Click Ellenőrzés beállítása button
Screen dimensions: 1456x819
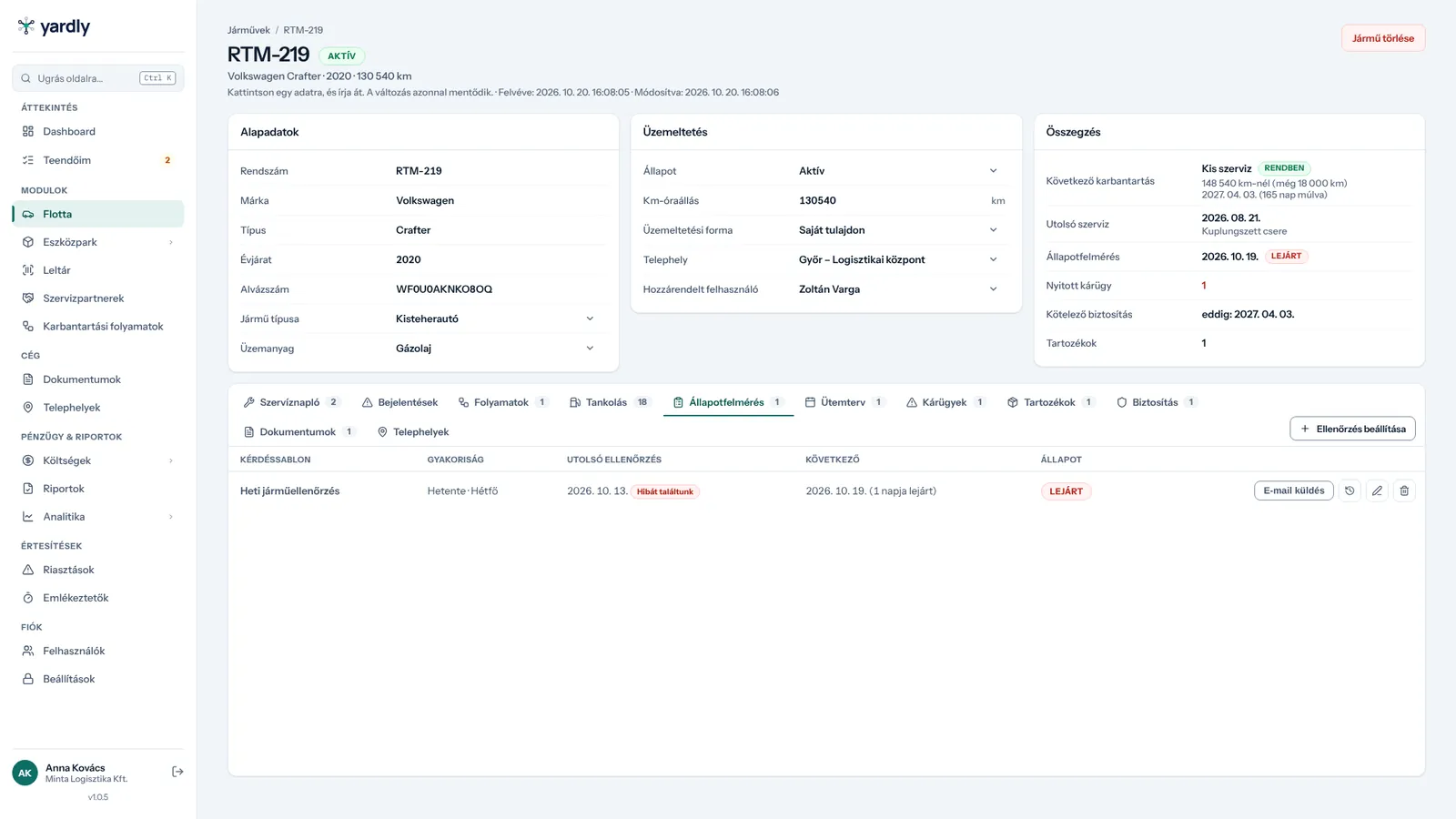pos(1352,429)
